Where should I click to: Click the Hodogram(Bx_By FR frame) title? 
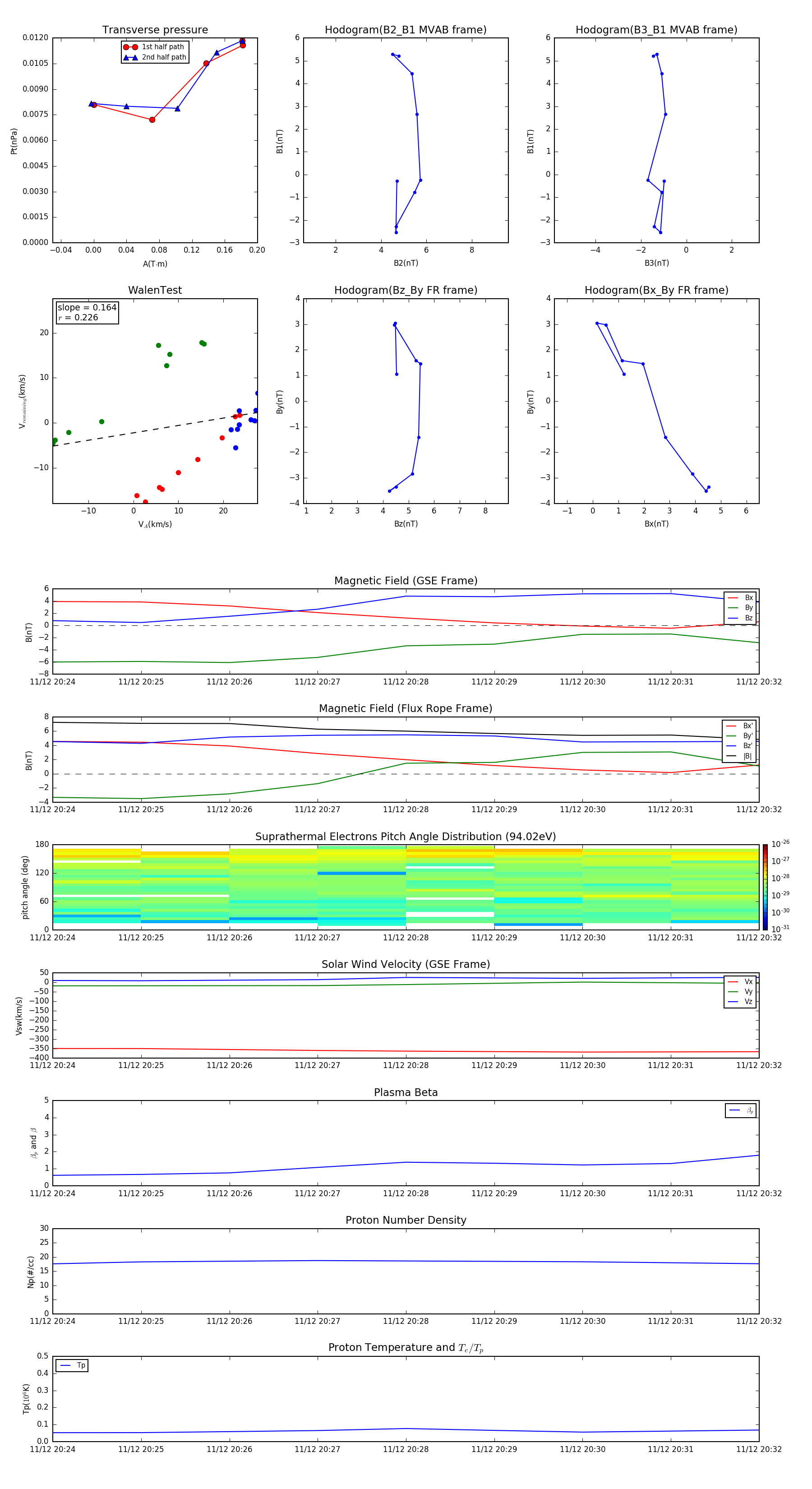(656, 290)
